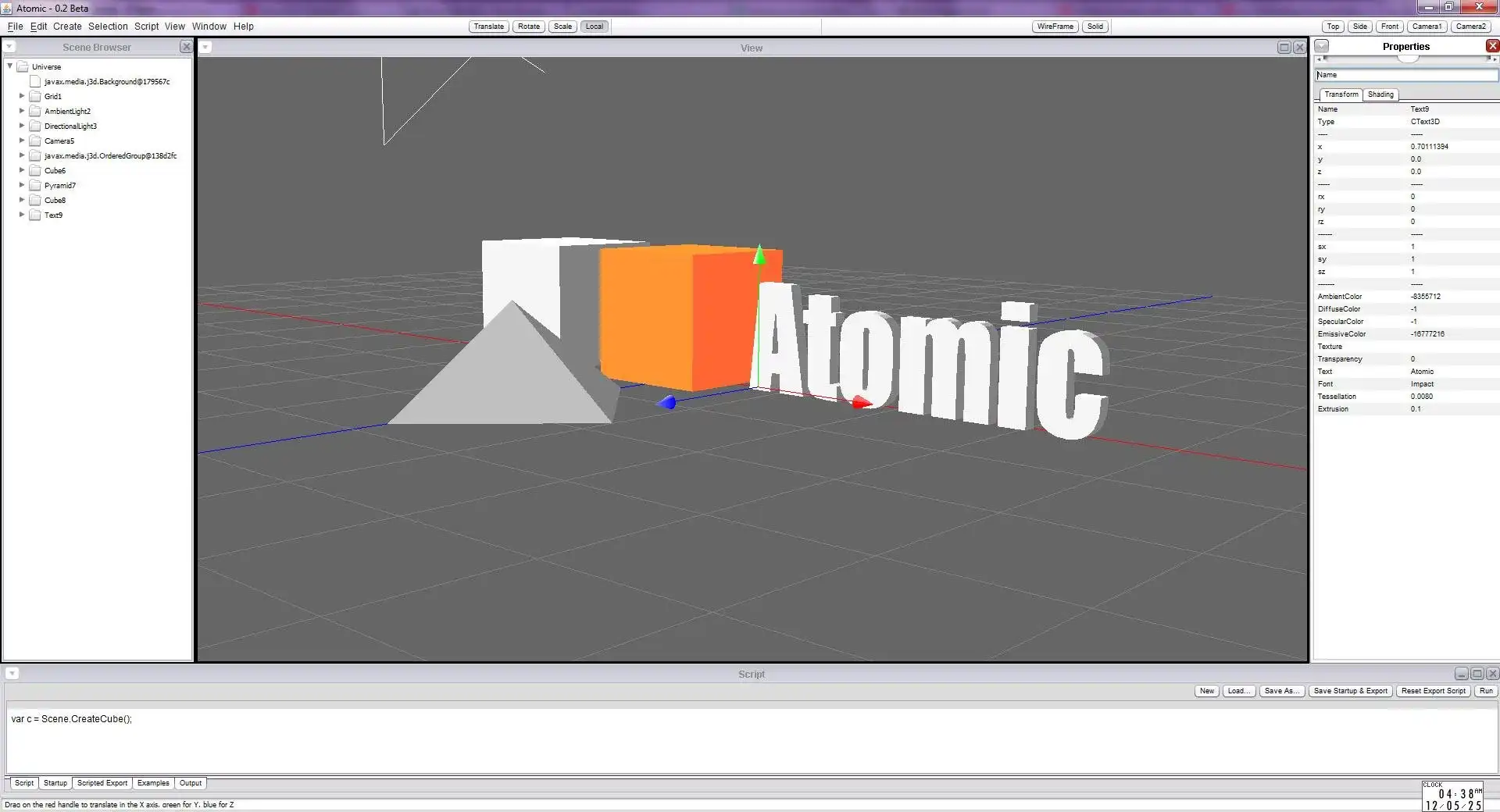1500x812 pixels.
Task: Open the Selection menu
Action: 108,27
